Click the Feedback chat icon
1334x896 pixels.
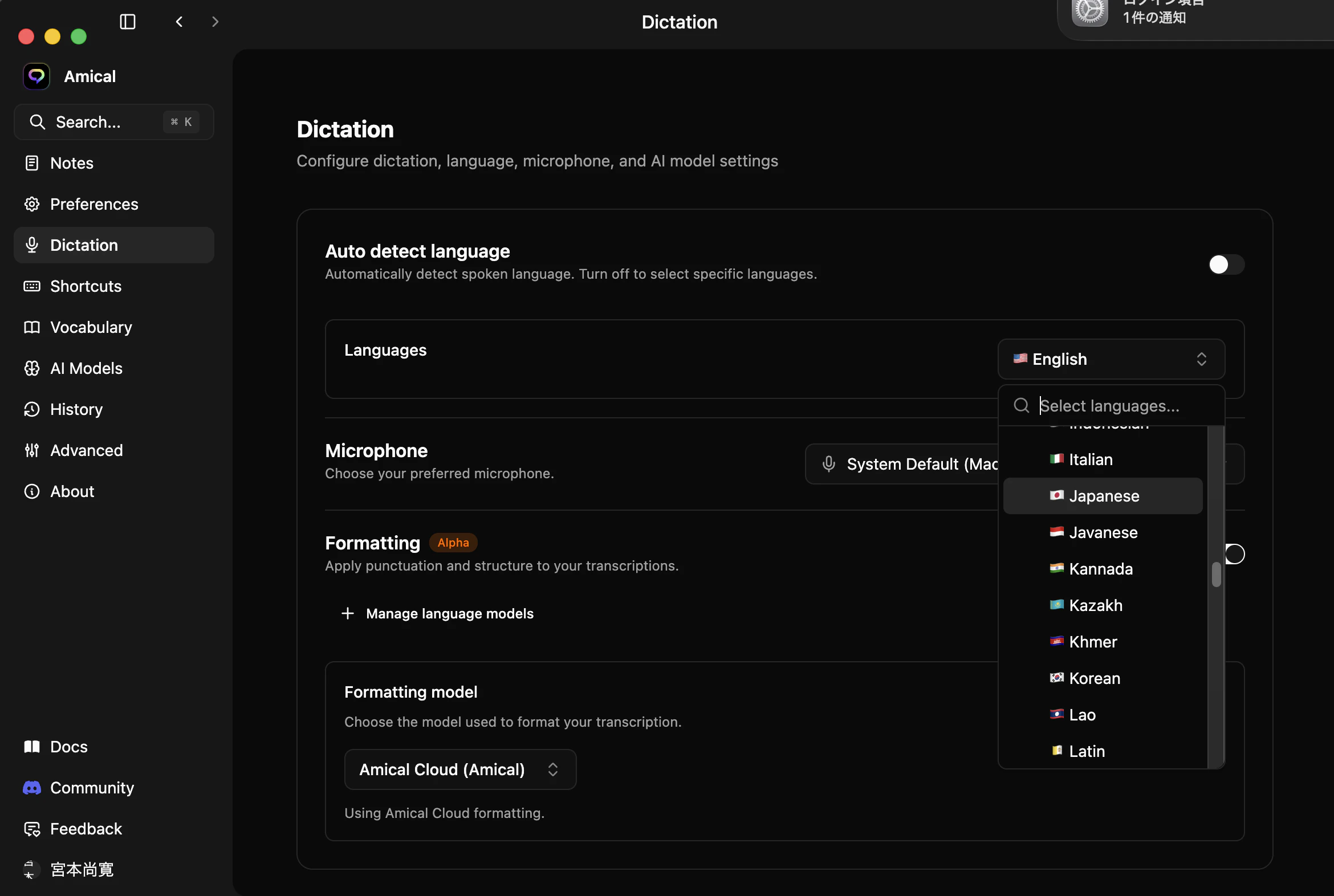(32, 829)
